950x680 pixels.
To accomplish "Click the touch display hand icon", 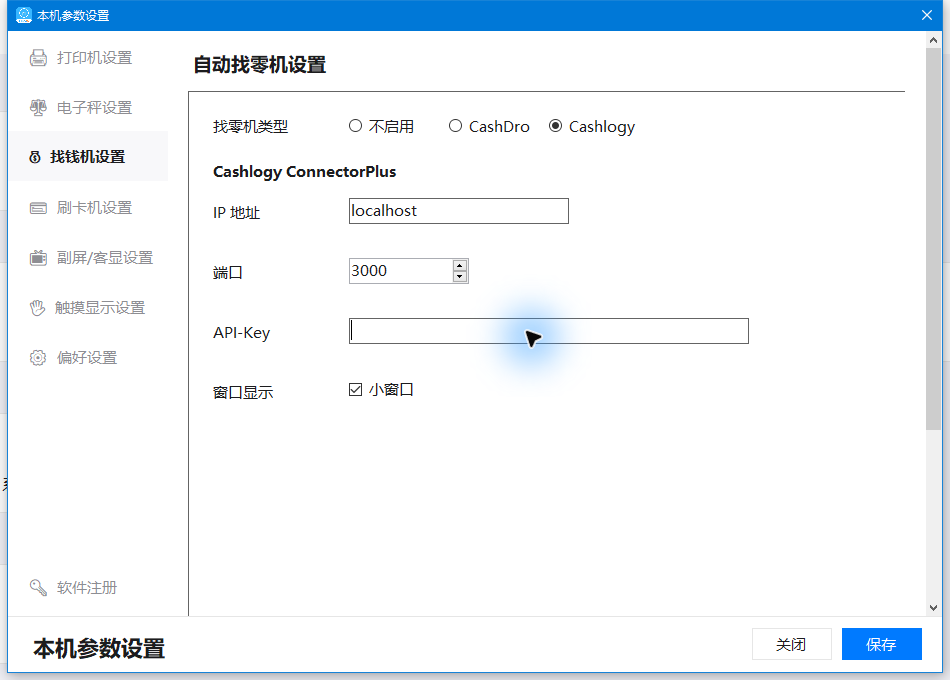I will pos(38,308).
